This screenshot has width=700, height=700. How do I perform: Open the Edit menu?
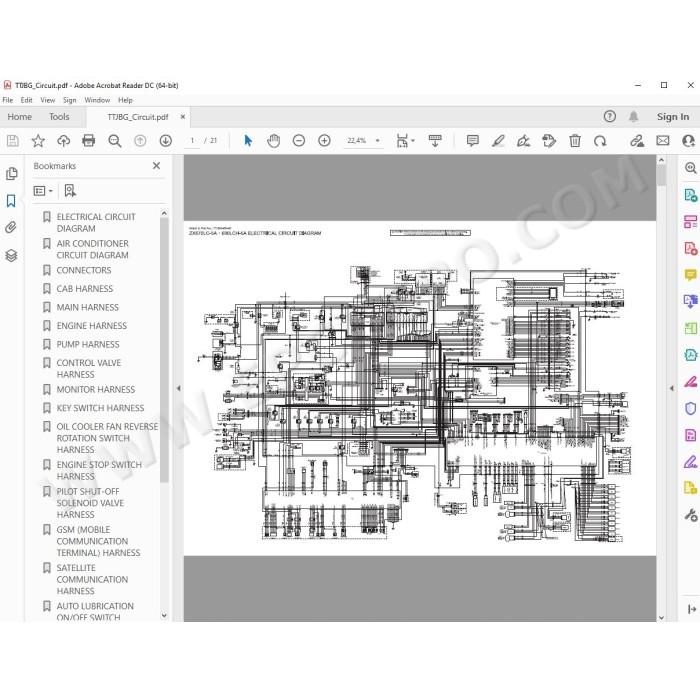pos(26,100)
